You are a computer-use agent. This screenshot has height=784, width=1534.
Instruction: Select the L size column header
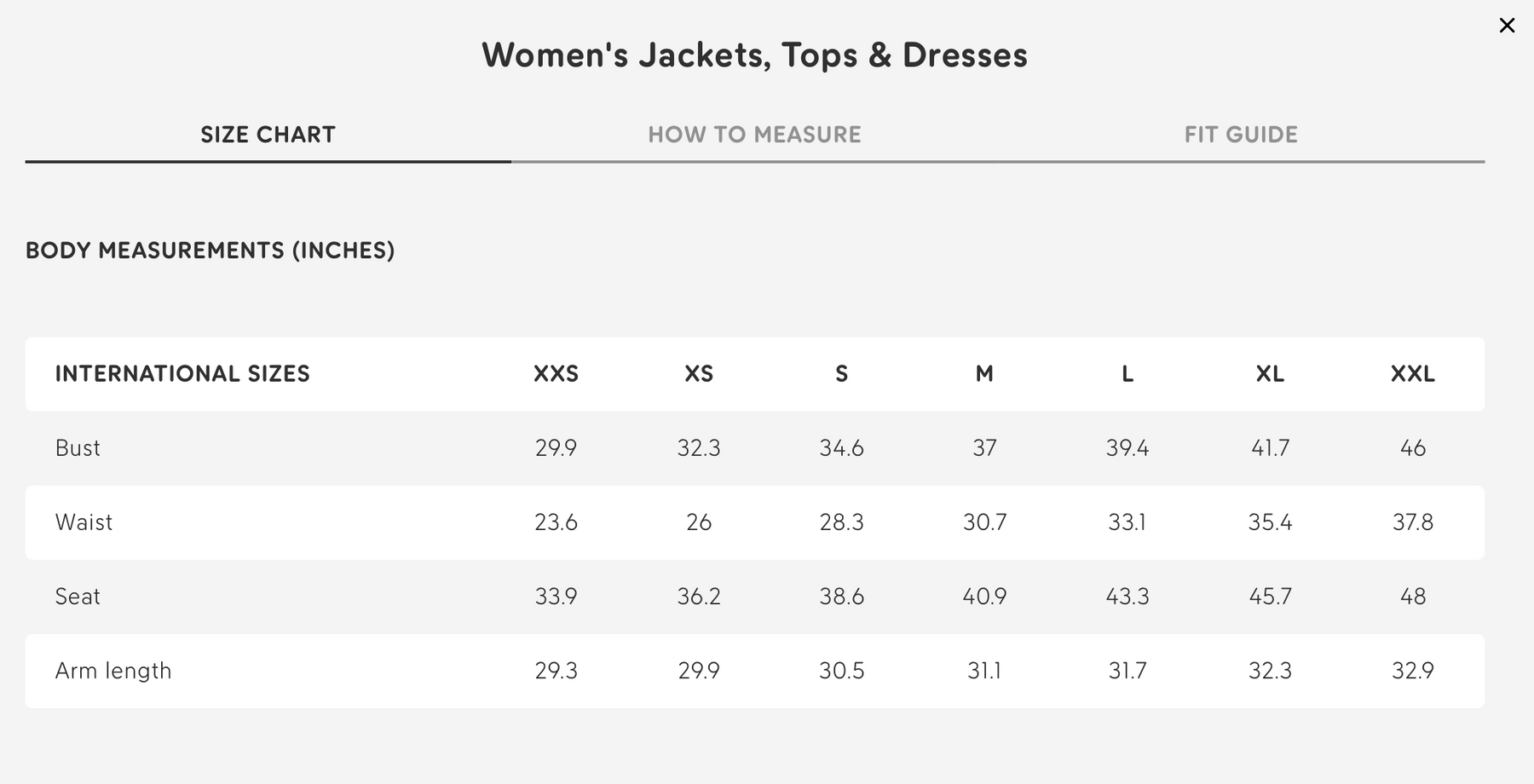1127,374
